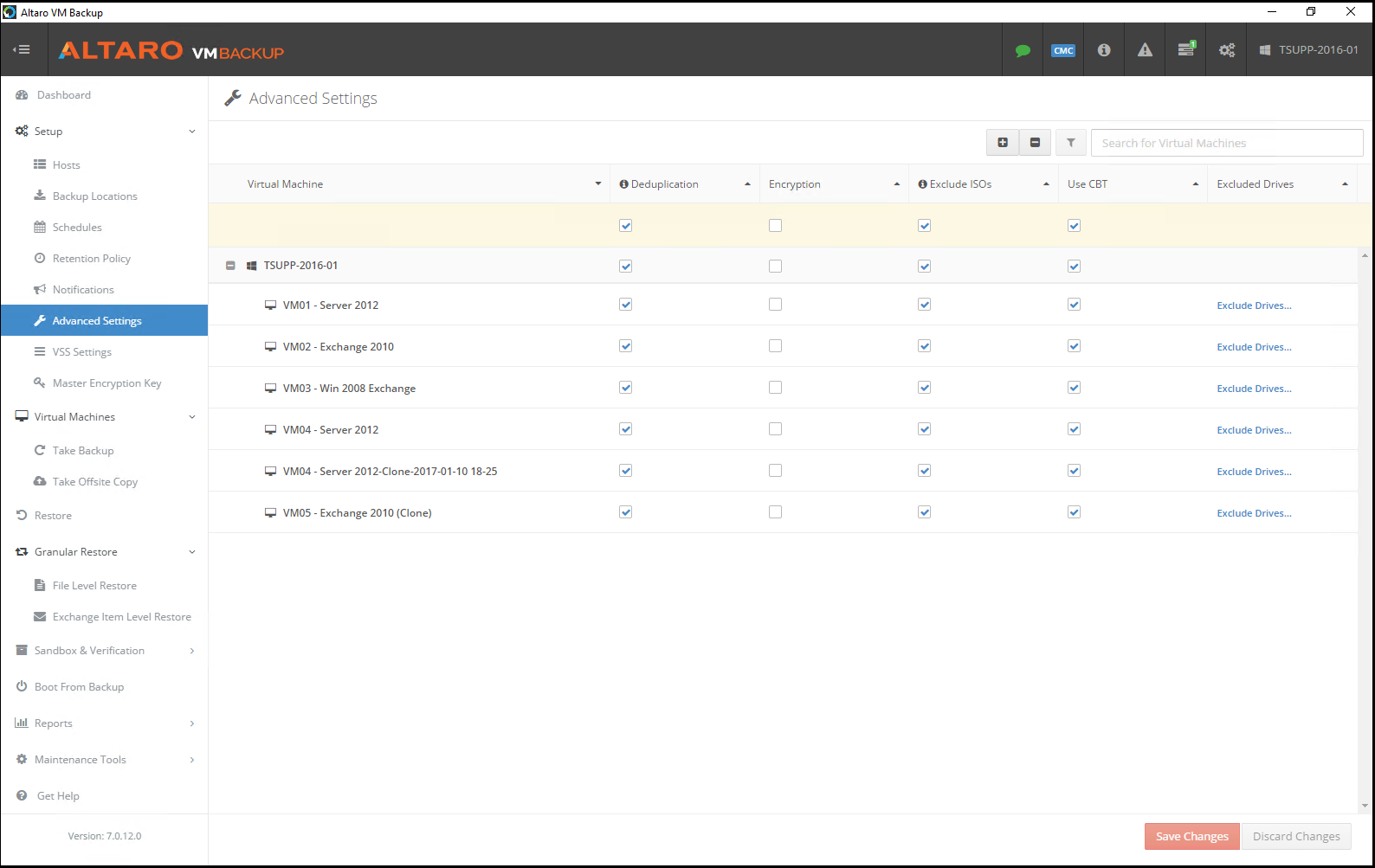
Task: Click the Master Encryption Key icon
Action: click(x=40, y=383)
